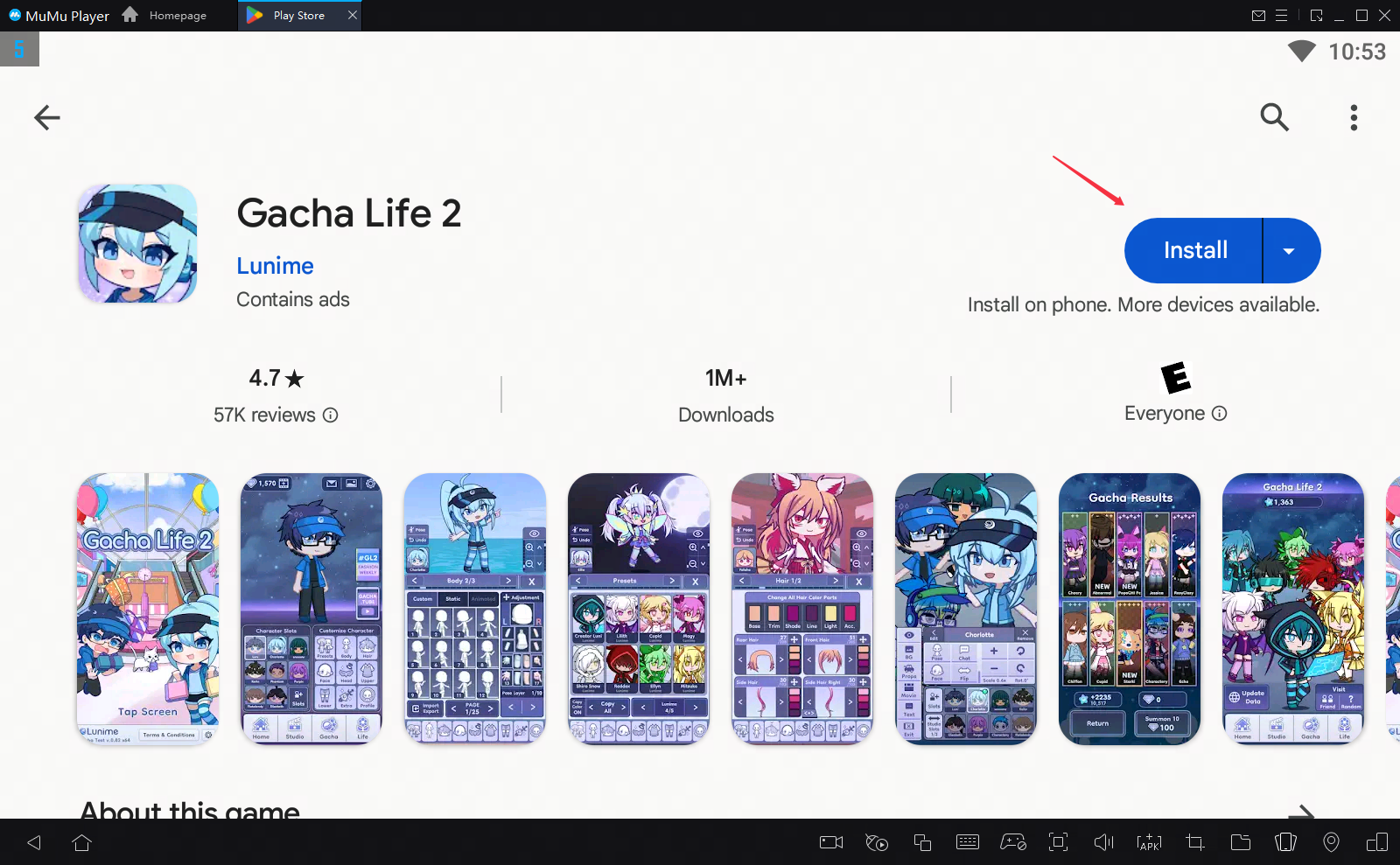Open the Hair customization screenshot
The height and width of the screenshot is (865, 1400).
tap(802, 609)
